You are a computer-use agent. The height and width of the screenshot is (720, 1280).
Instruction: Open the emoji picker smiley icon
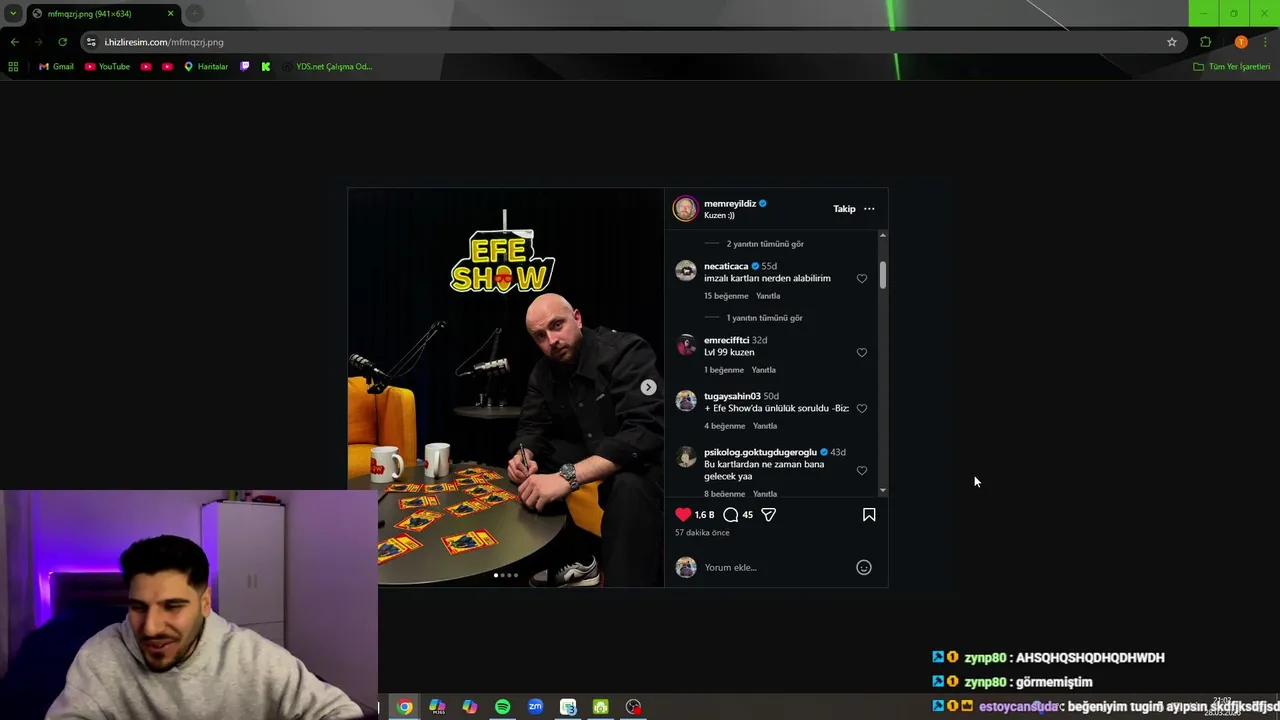click(x=864, y=567)
